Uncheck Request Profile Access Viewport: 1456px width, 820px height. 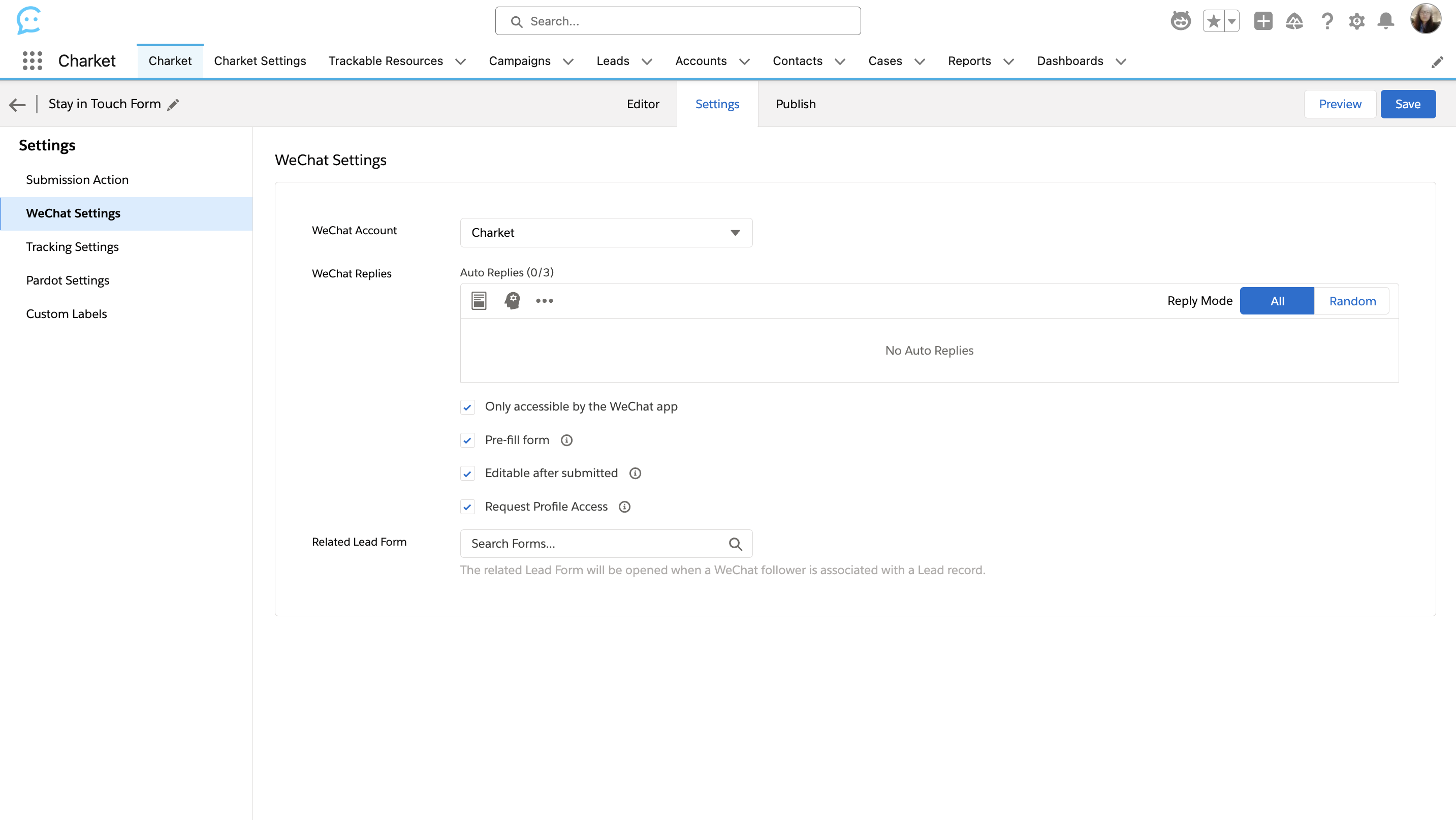[x=467, y=507]
